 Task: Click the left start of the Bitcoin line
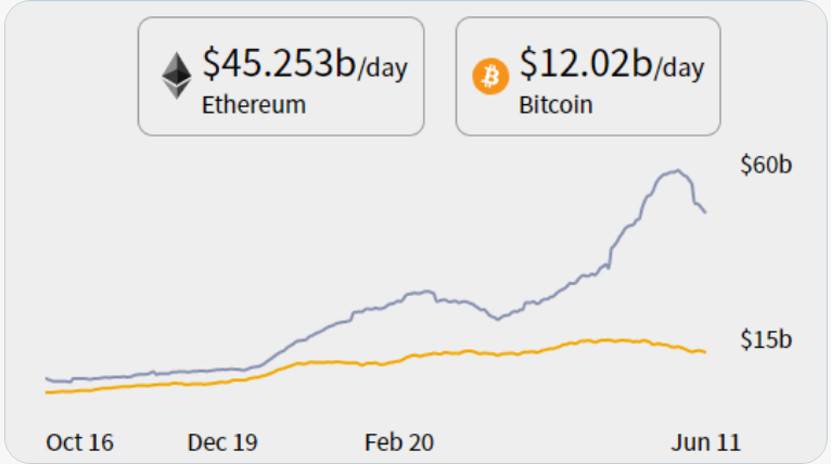tap(48, 392)
